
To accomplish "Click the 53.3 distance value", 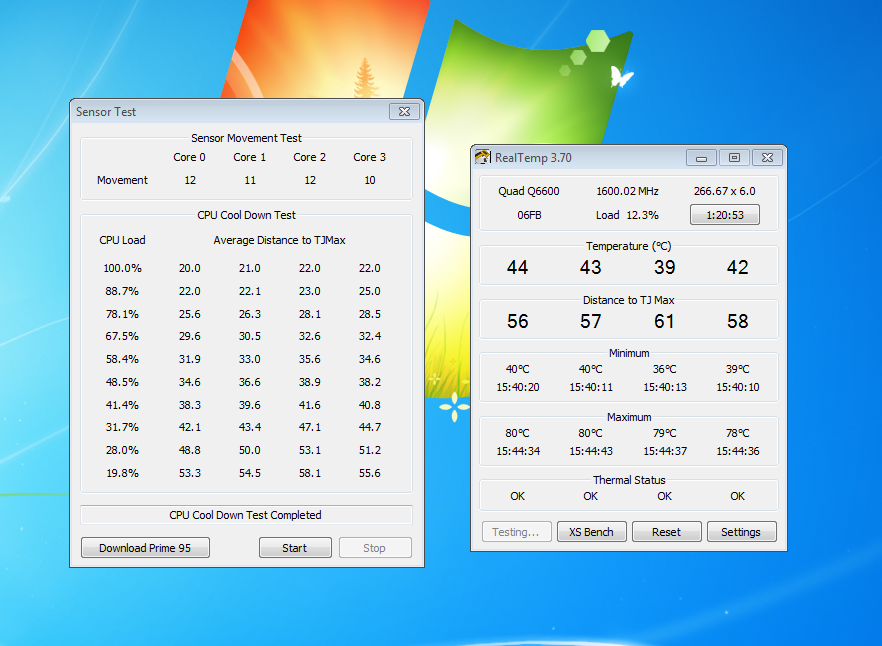I will click(x=190, y=473).
